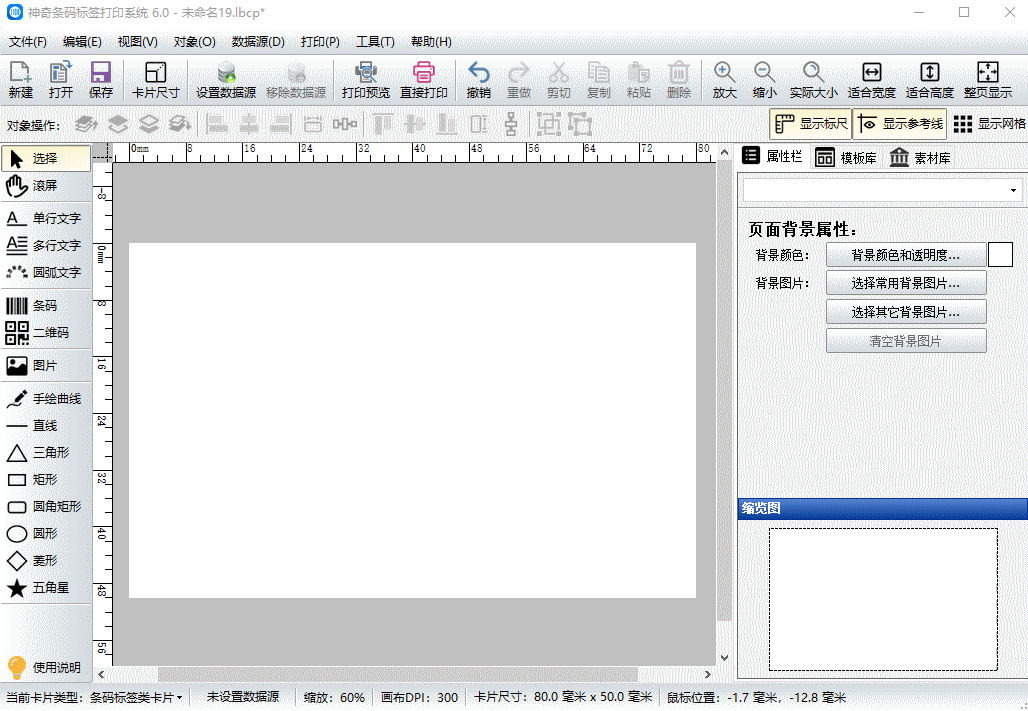Choose the 多行文字 text tool
Image resolution: width=1028 pixels, height=711 pixels.
coord(46,245)
